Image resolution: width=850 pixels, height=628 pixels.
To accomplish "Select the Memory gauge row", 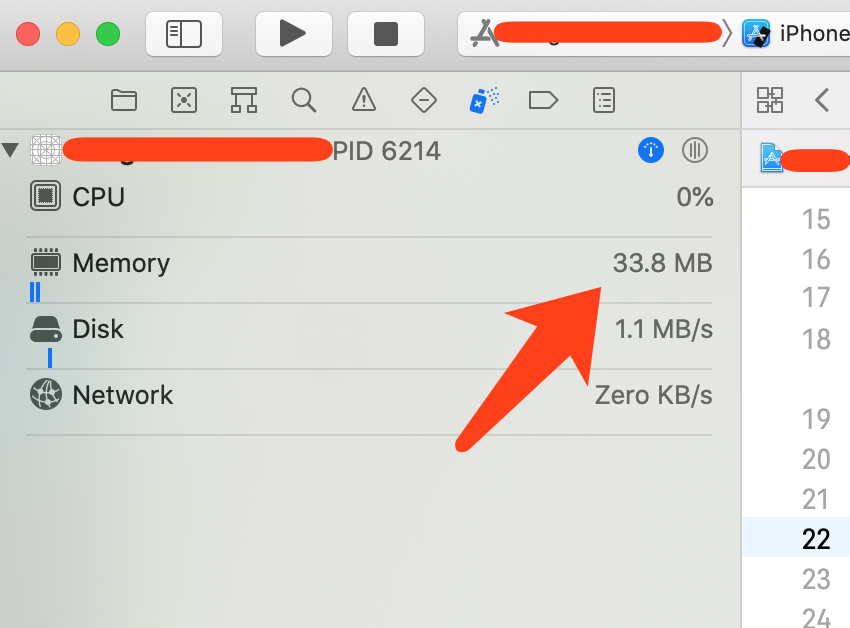I will point(369,270).
